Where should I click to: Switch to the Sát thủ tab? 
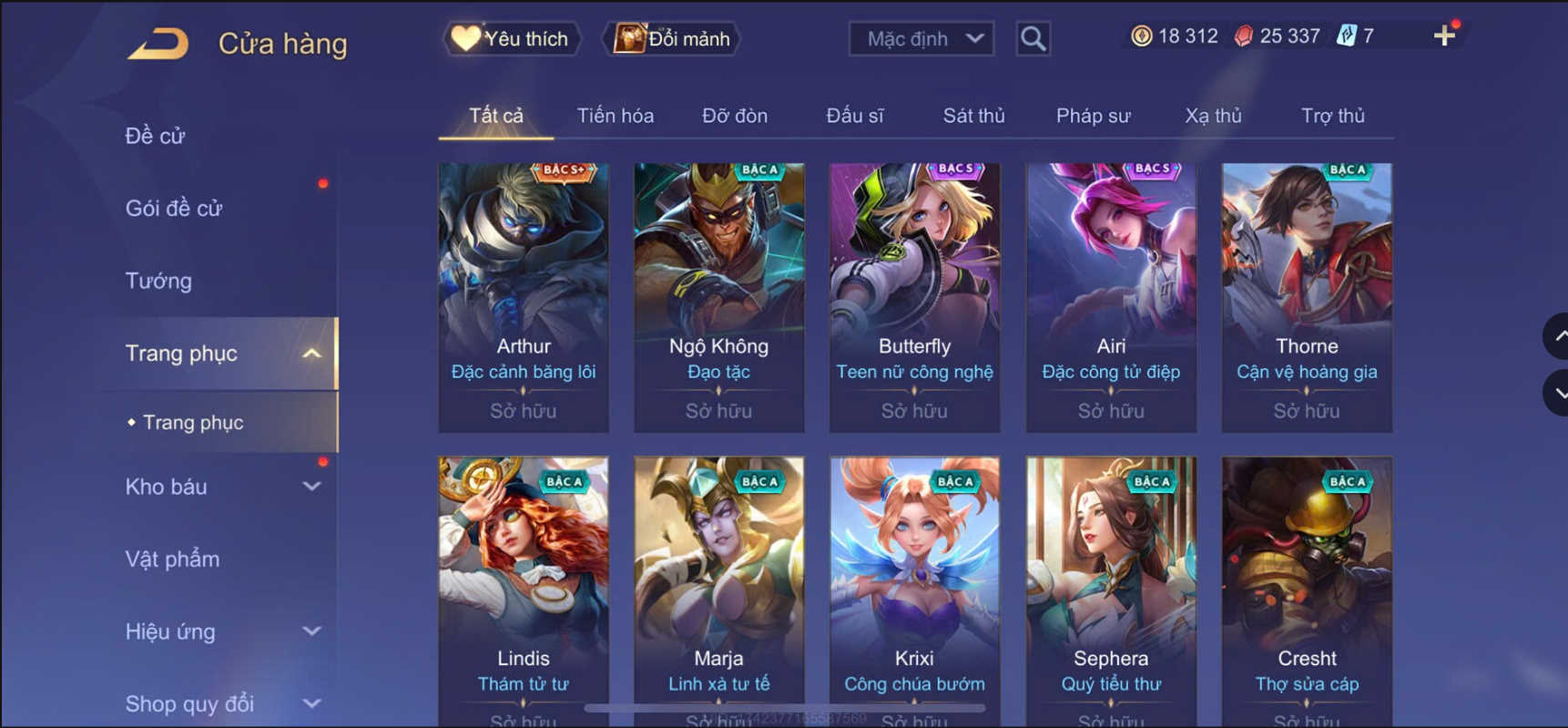pos(973,116)
